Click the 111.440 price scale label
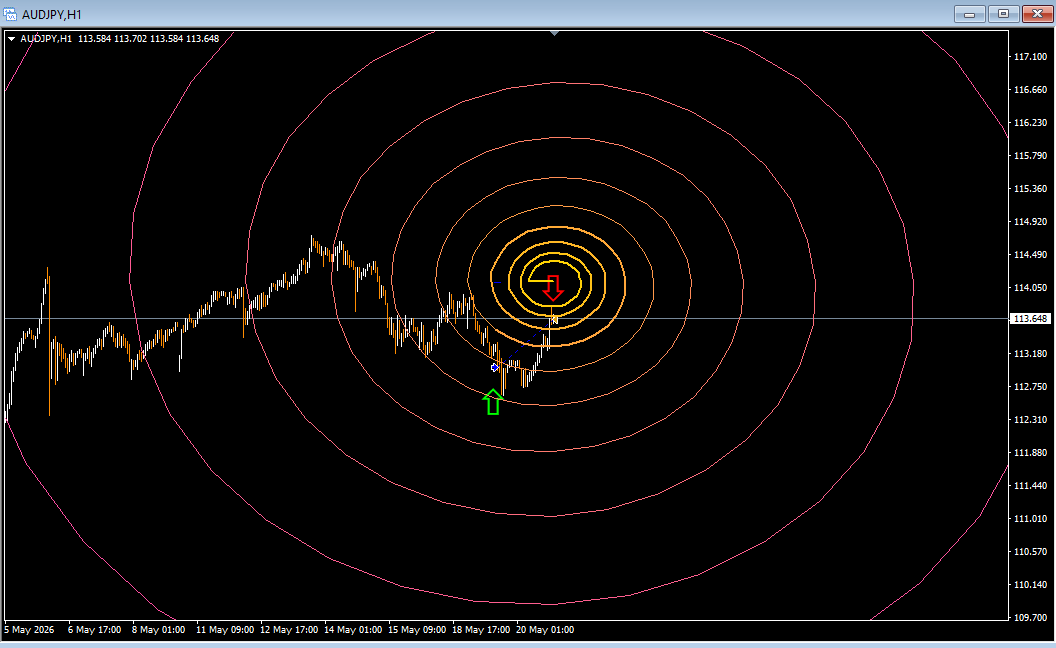The height and width of the screenshot is (648, 1056). (1030, 486)
